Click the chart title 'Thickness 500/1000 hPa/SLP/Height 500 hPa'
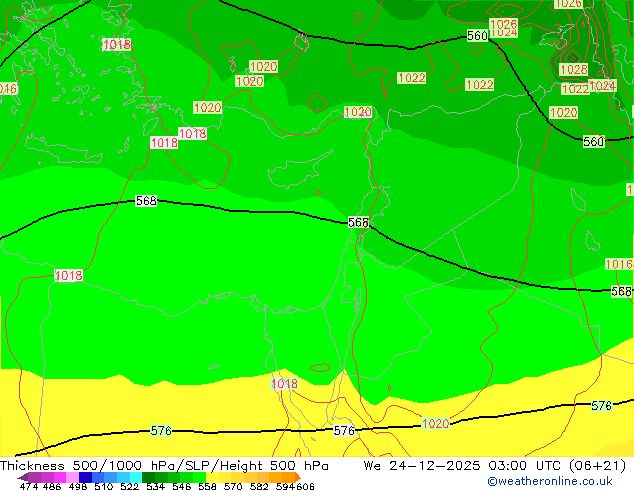Viewport: 634px width, 490px height. tap(164, 465)
